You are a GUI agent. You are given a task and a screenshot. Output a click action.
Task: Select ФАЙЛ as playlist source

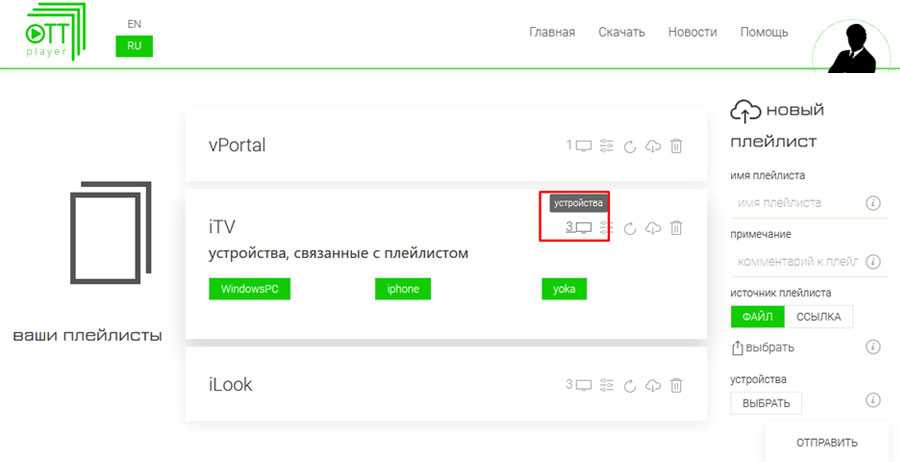pyautogui.click(x=757, y=317)
